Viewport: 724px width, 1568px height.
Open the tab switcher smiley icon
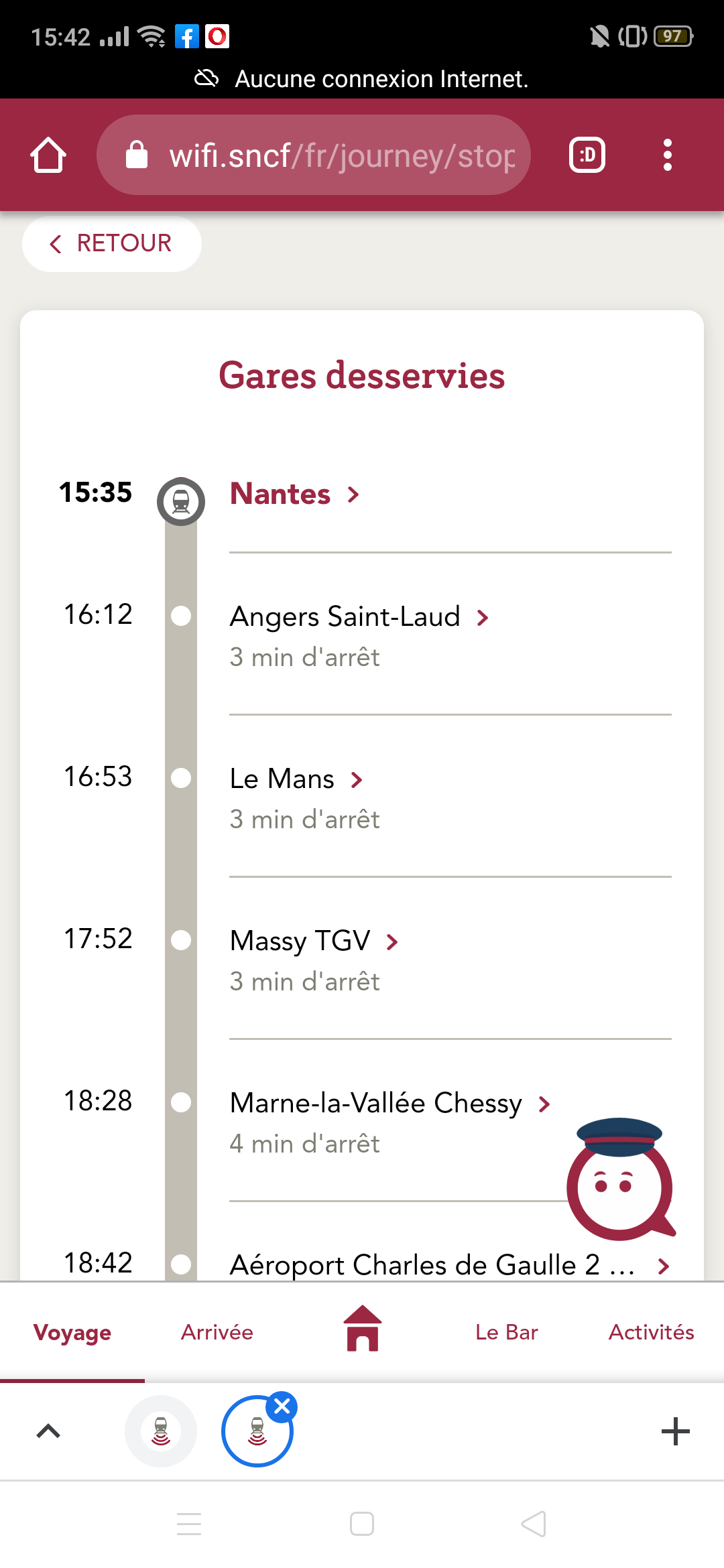pyautogui.click(x=587, y=155)
